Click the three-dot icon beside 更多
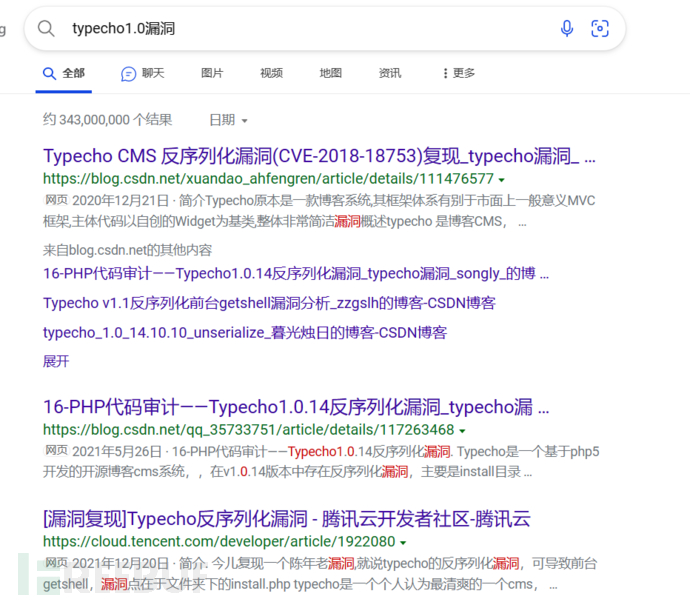 (x=445, y=73)
